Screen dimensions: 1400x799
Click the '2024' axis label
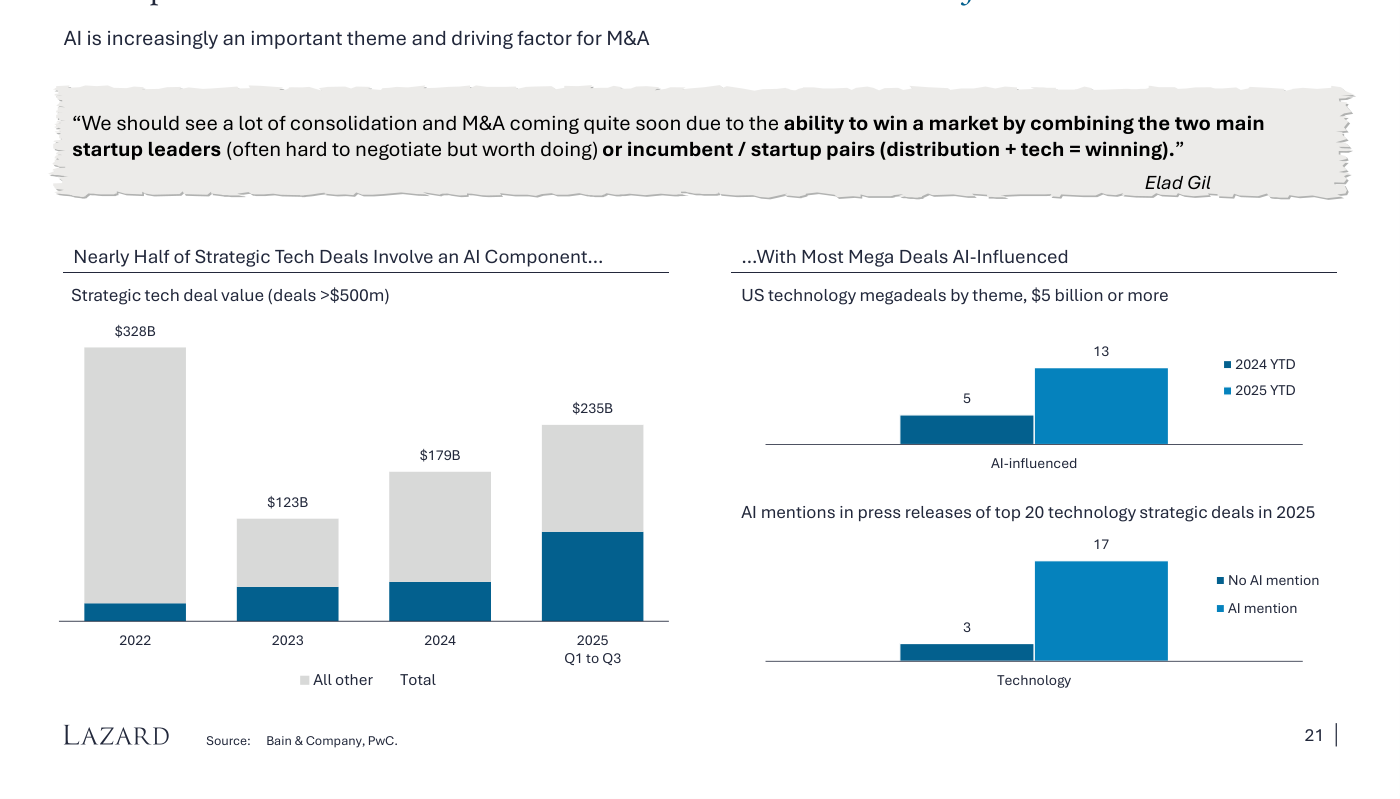(x=440, y=640)
